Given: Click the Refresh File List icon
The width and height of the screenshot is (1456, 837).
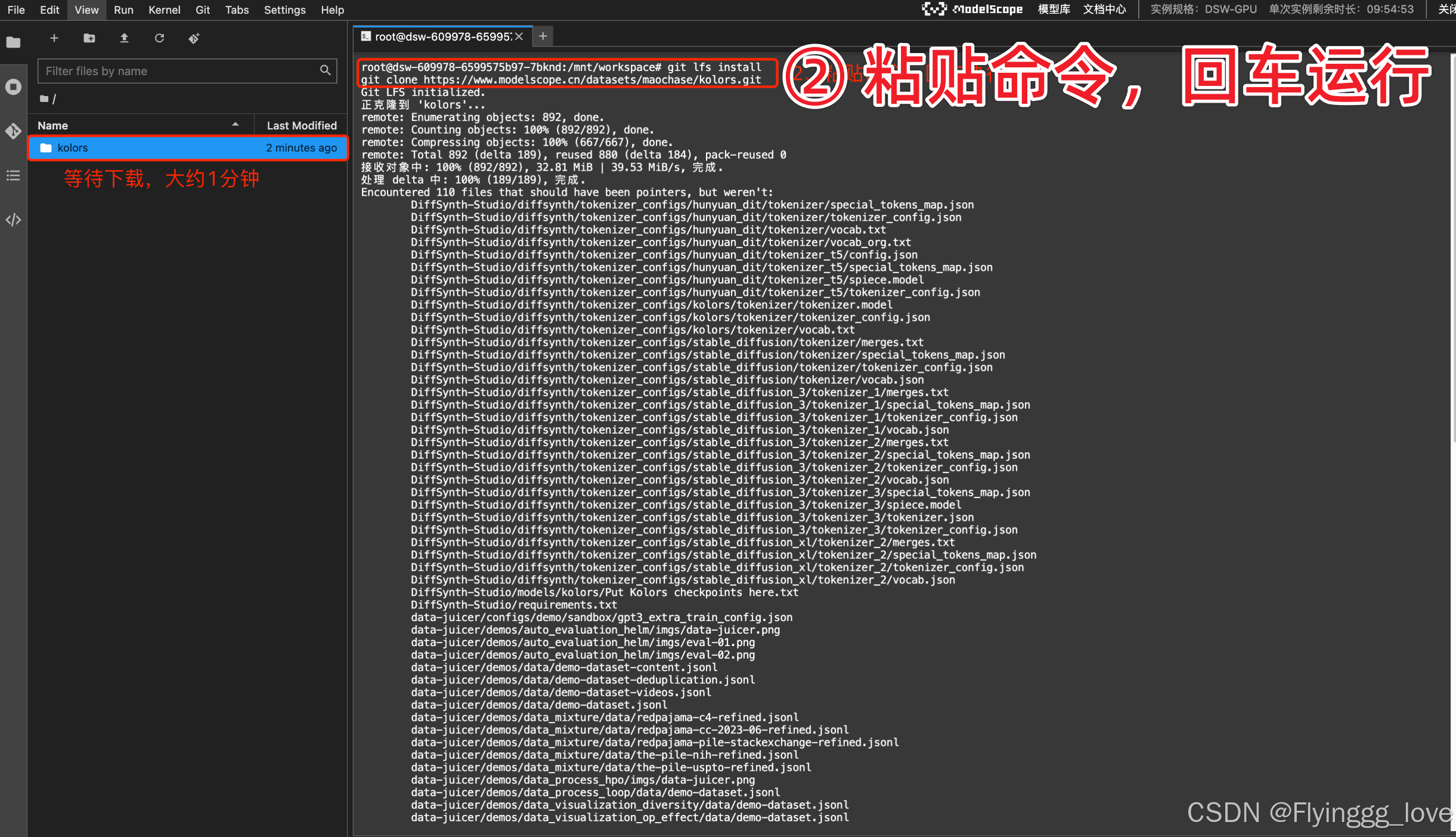Looking at the screenshot, I should click(159, 38).
